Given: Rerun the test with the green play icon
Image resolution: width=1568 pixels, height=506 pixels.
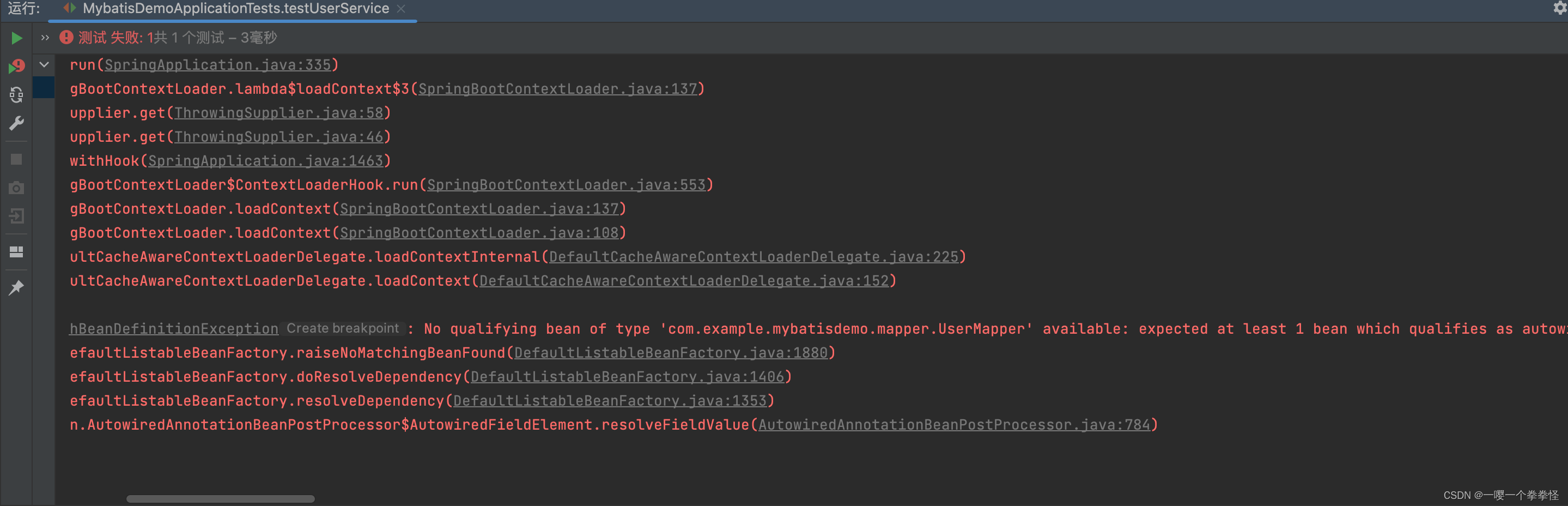Looking at the screenshot, I should (16, 38).
